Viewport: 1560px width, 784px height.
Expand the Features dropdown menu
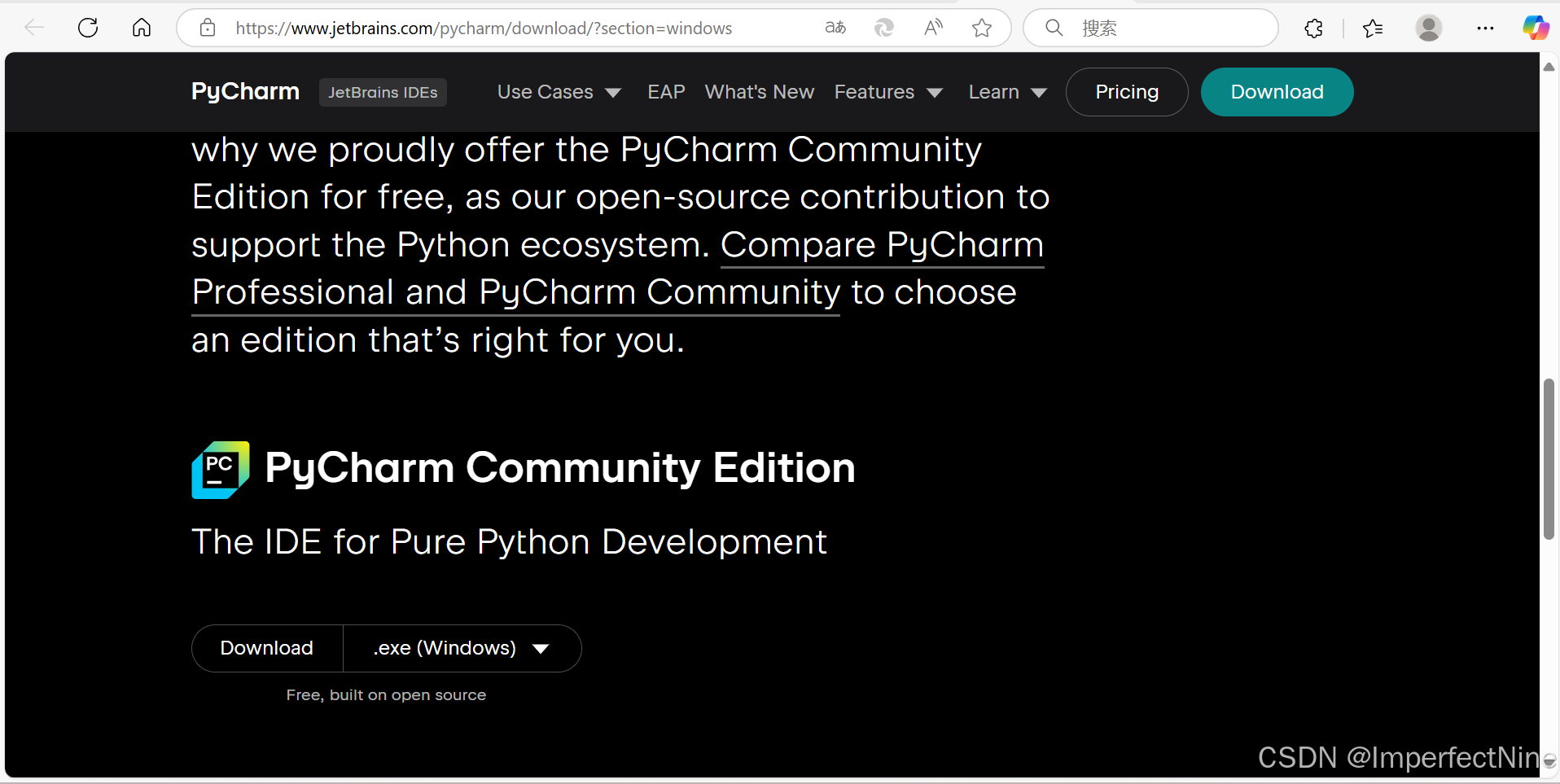(x=888, y=92)
